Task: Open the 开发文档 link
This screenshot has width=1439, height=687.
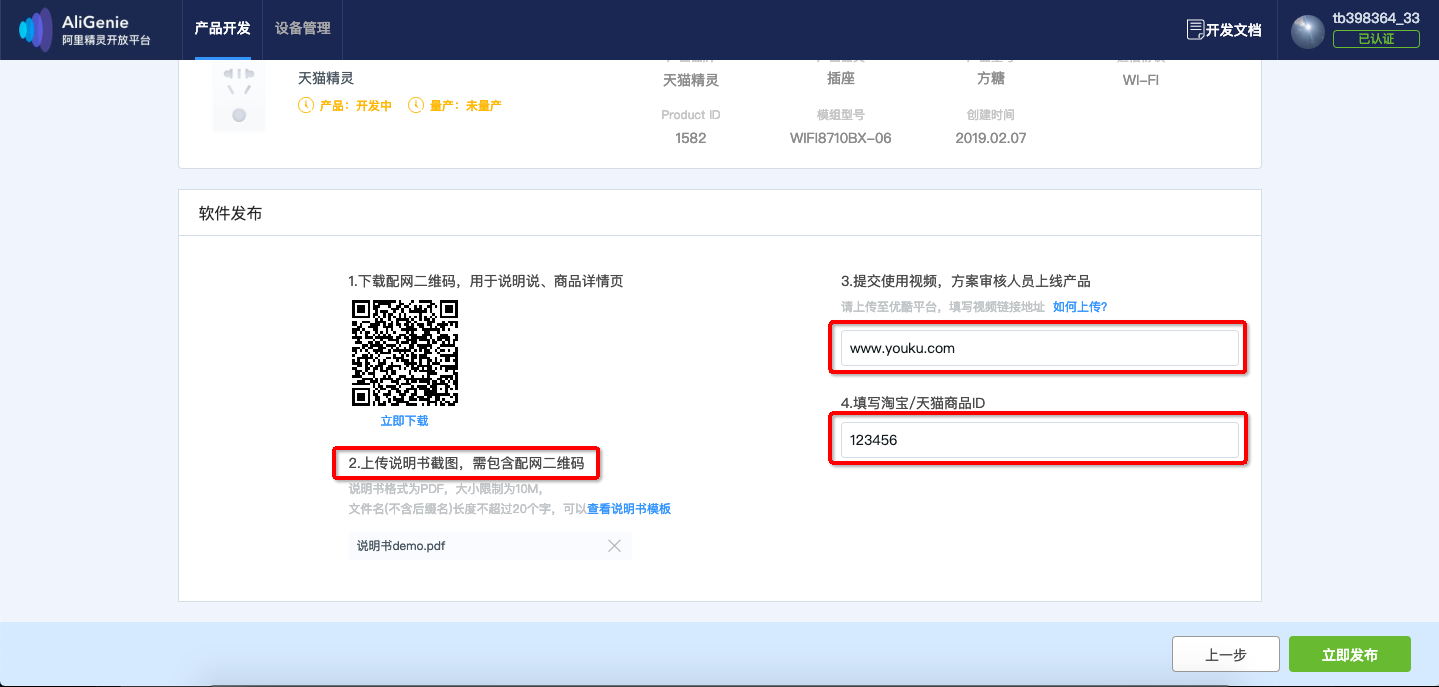Action: 1233,30
